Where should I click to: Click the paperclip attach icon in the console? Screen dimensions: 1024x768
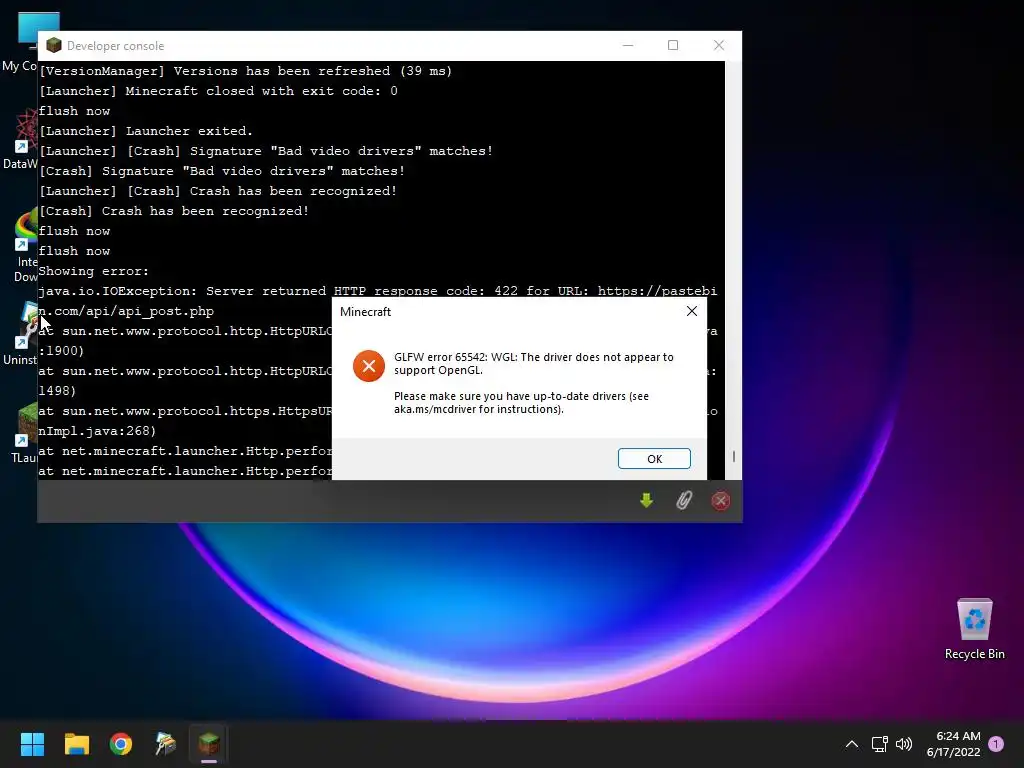pyautogui.click(x=683, y=500)
